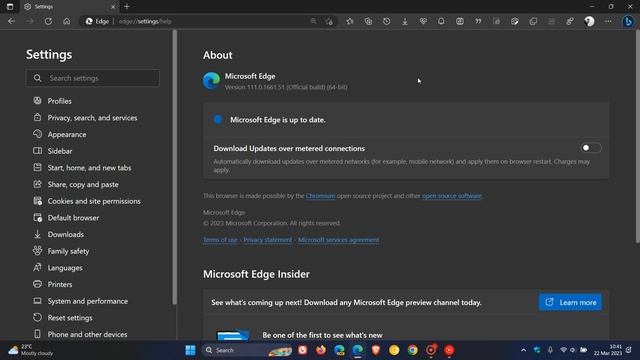Image resolution: width=640 pixels, height=360 pixels.
Task: Open the Favorites toolbar button
Action: tap(350, 21)
